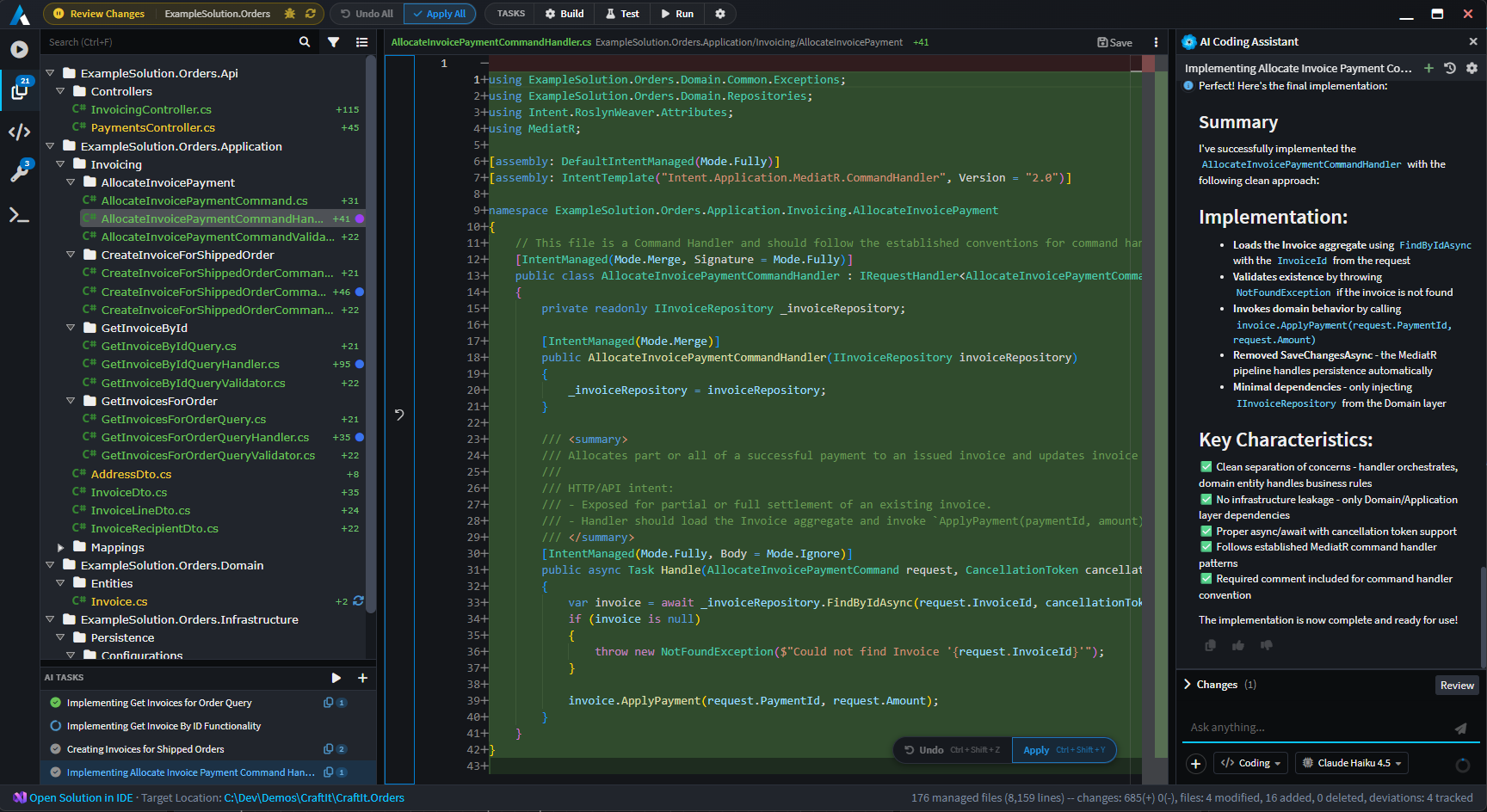
Task: Collapse the ExampleSolution.Orders.Api folder
Action: [x=50, y=73]
